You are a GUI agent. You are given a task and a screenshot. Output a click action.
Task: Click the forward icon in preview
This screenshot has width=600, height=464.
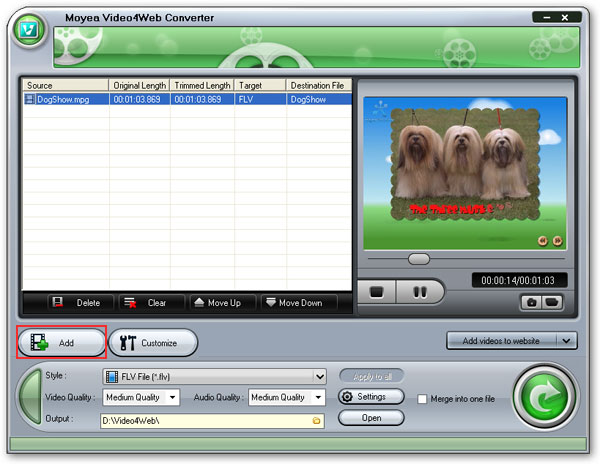coord(558,241)
